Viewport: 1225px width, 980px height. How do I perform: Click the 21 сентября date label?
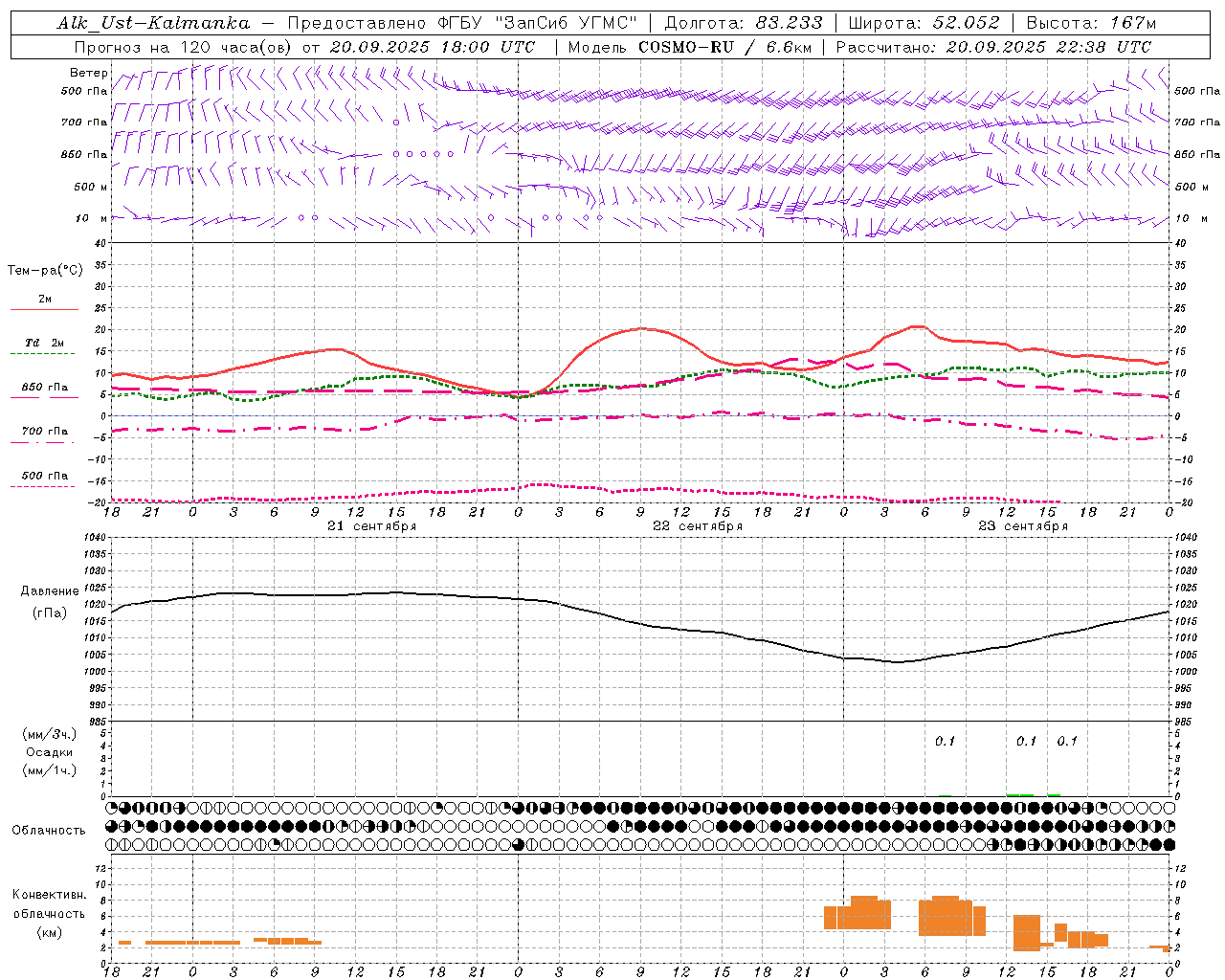click(x=371, y=526)
